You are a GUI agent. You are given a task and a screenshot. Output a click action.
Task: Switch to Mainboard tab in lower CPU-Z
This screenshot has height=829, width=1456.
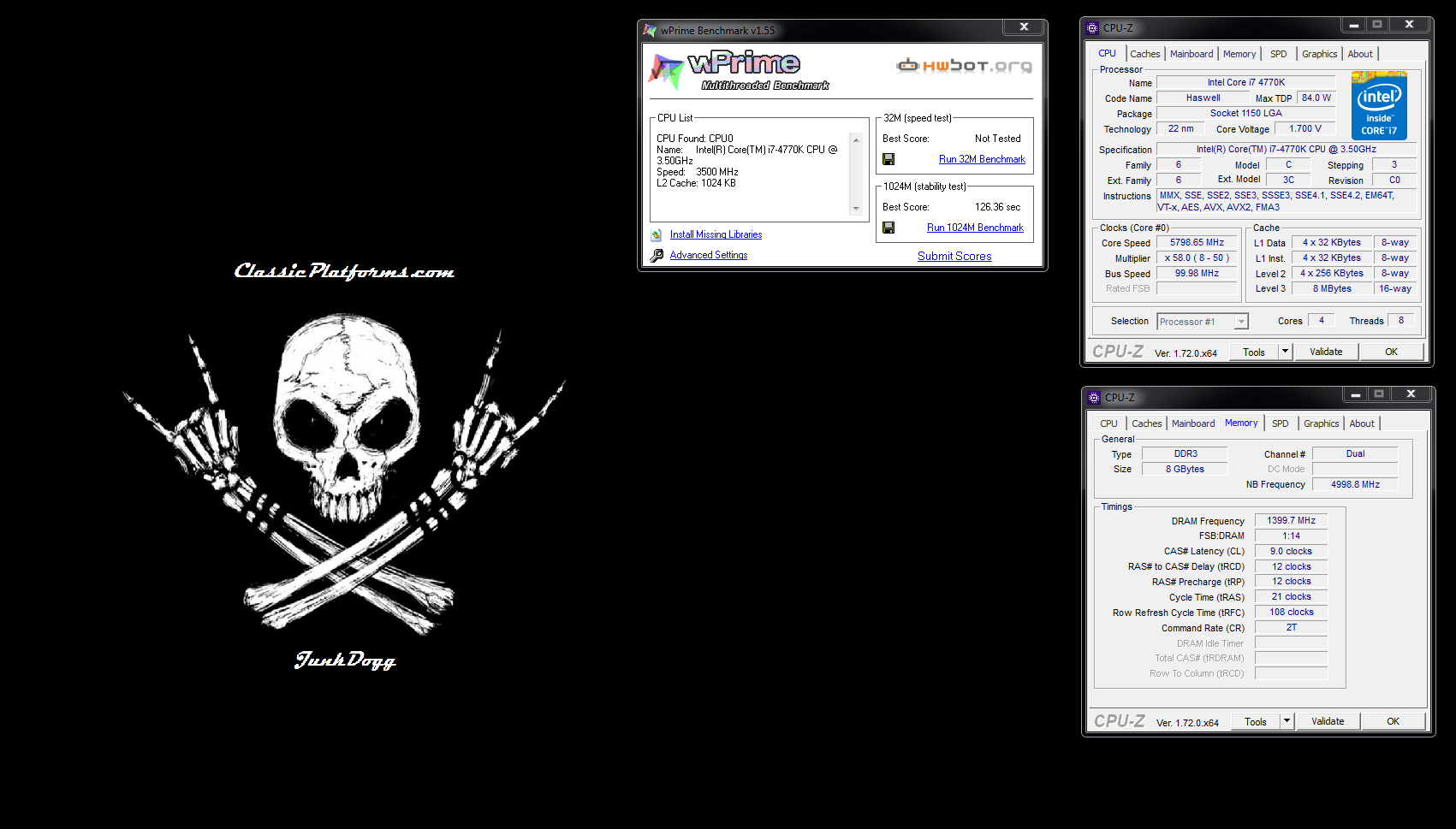pos(1193,423)
